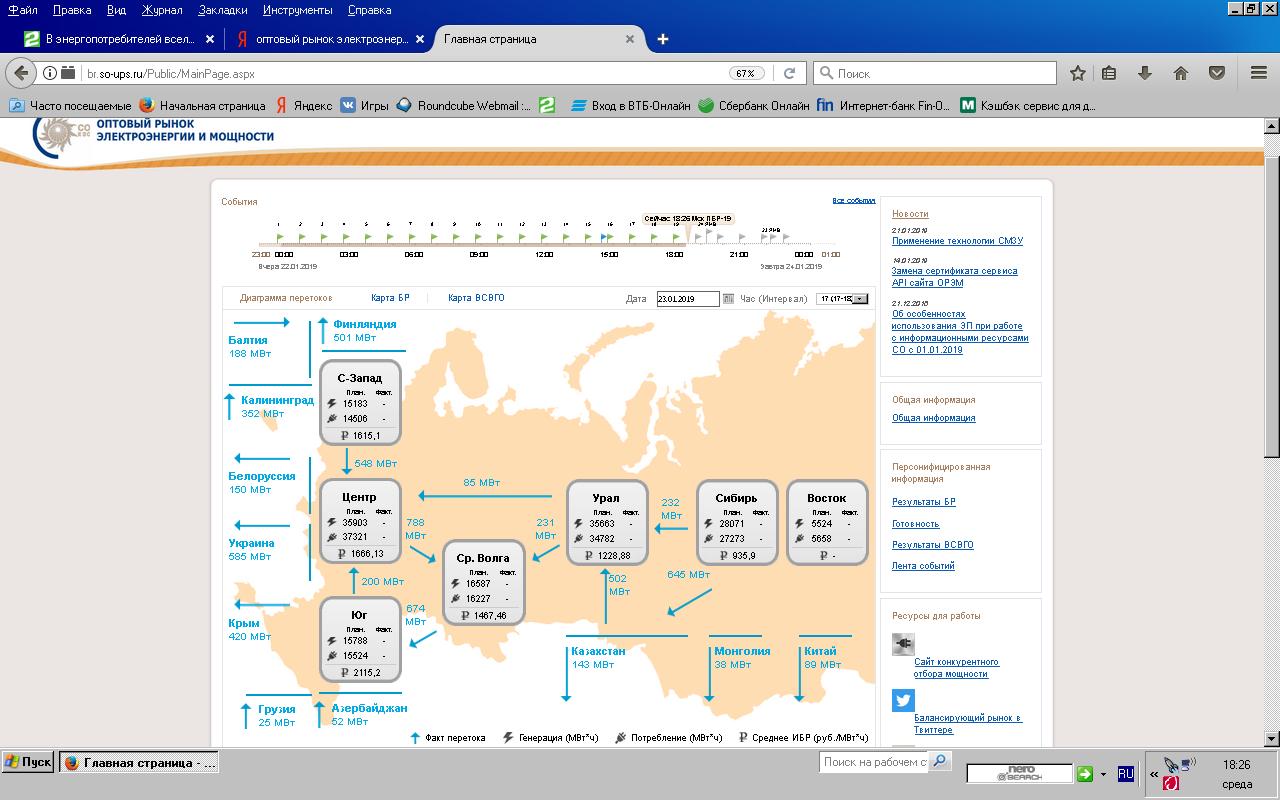Image resolution: width=1280 pixels, height=800 pixels.
Task: Open the Журнал menu
Action: (162, 10)
